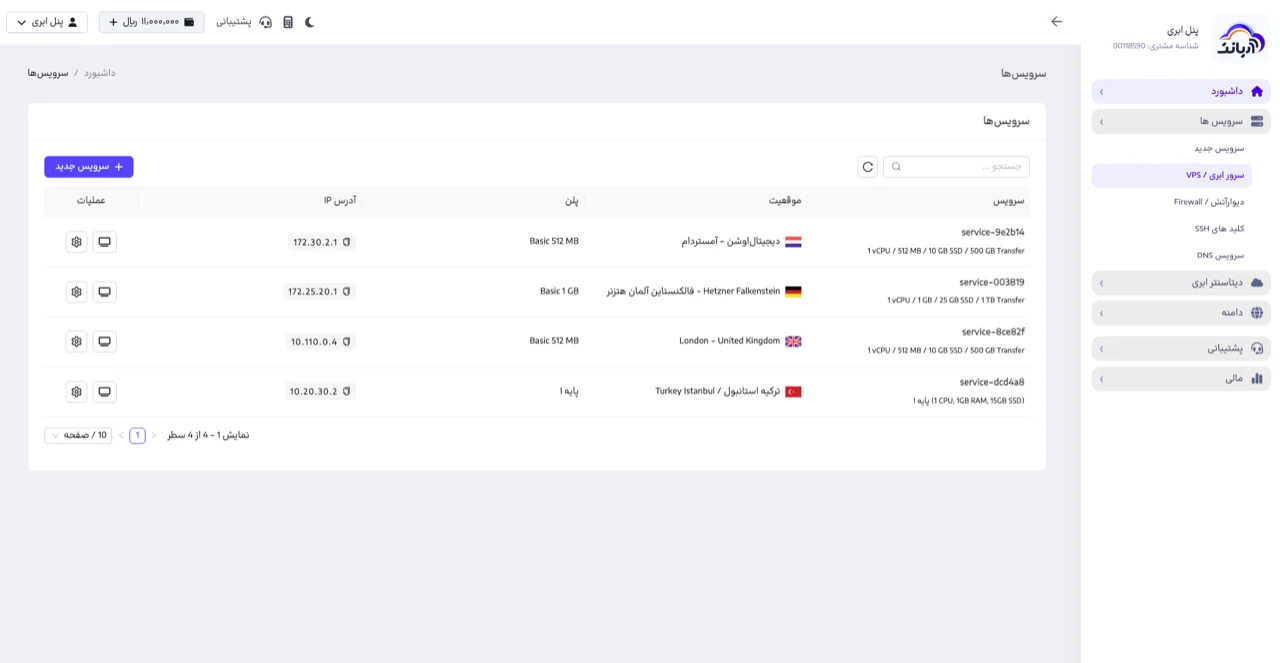Select سرور ابری / VPS sidebar item
Viewport: 1280px width, 663px height.
(x=1172, y=175)
